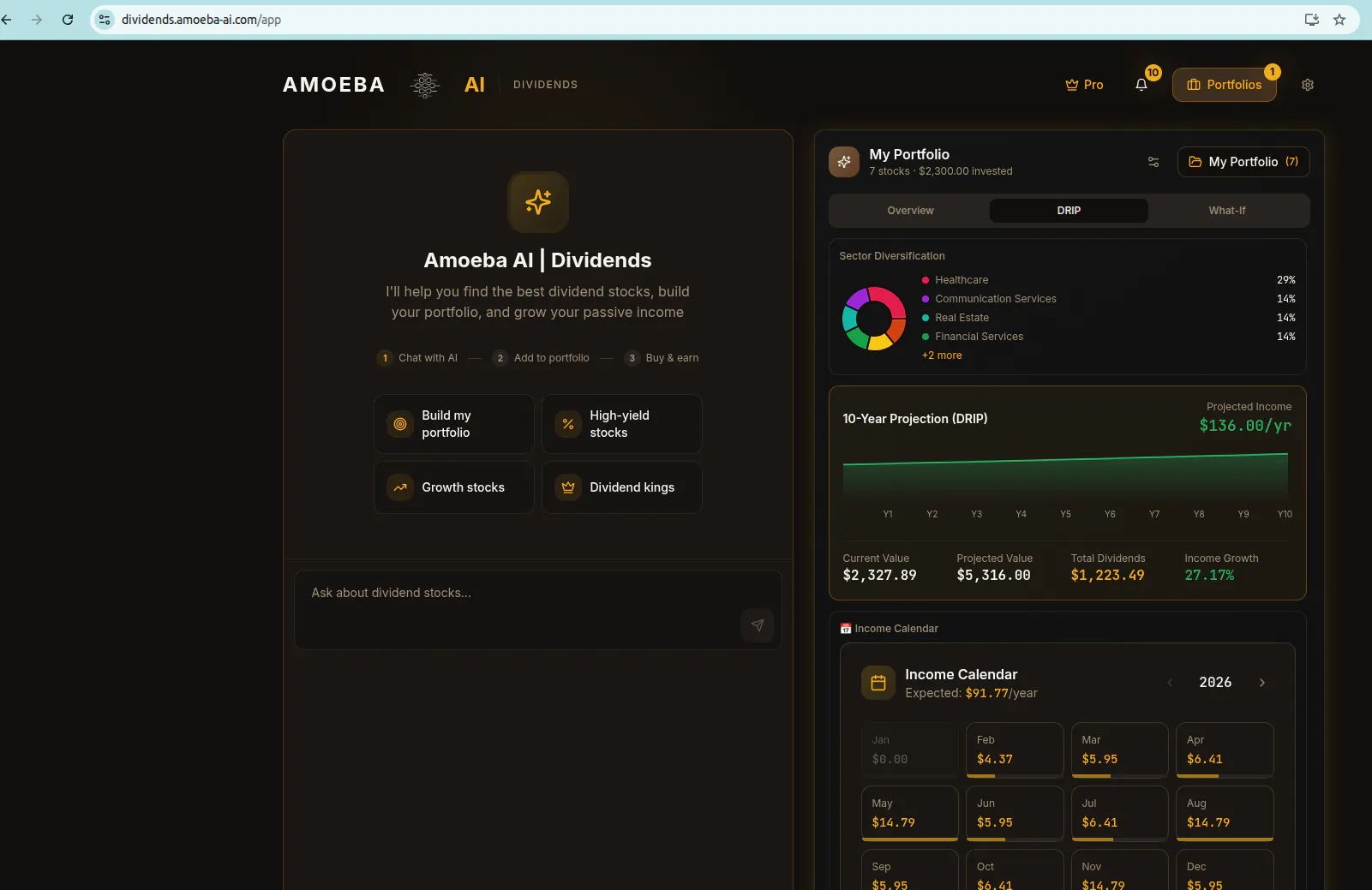
Task: Click the 10-Year Projection chart area
Action: [1065, 480]
